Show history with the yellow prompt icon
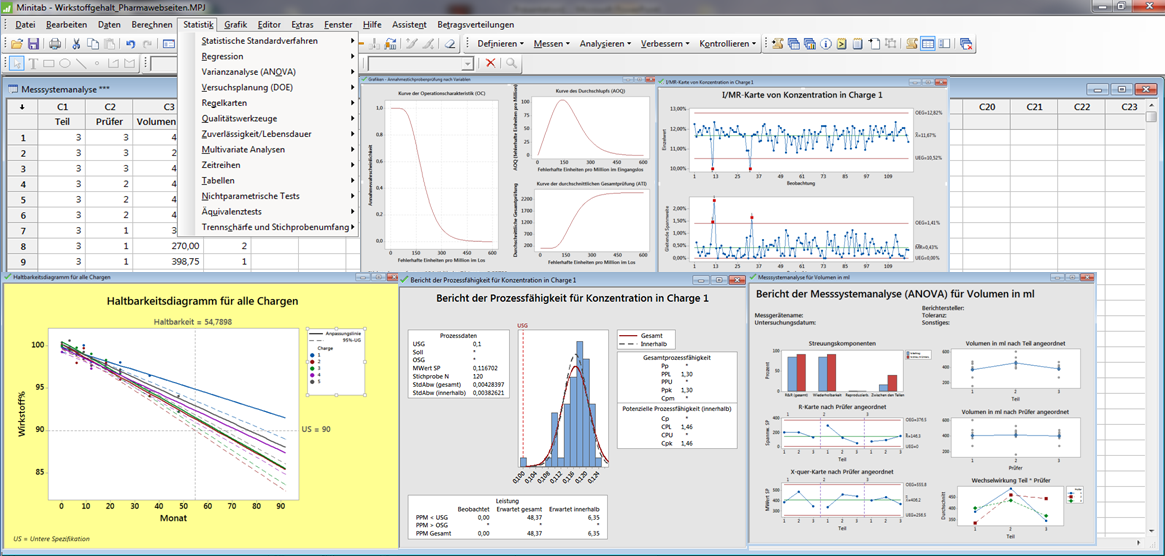 tap(842, 43)
